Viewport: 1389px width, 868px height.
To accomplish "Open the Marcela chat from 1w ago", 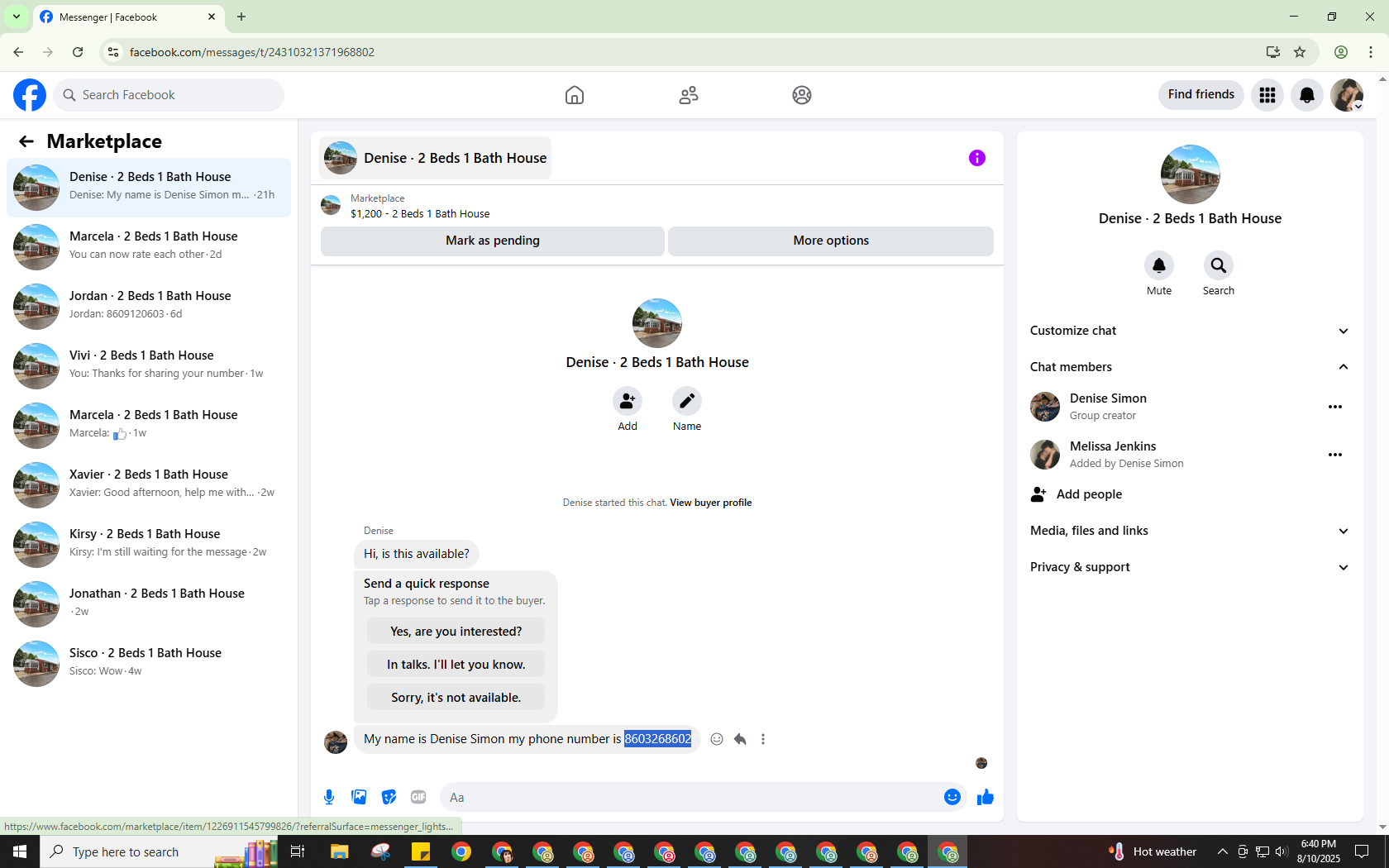I will point(149,426).
